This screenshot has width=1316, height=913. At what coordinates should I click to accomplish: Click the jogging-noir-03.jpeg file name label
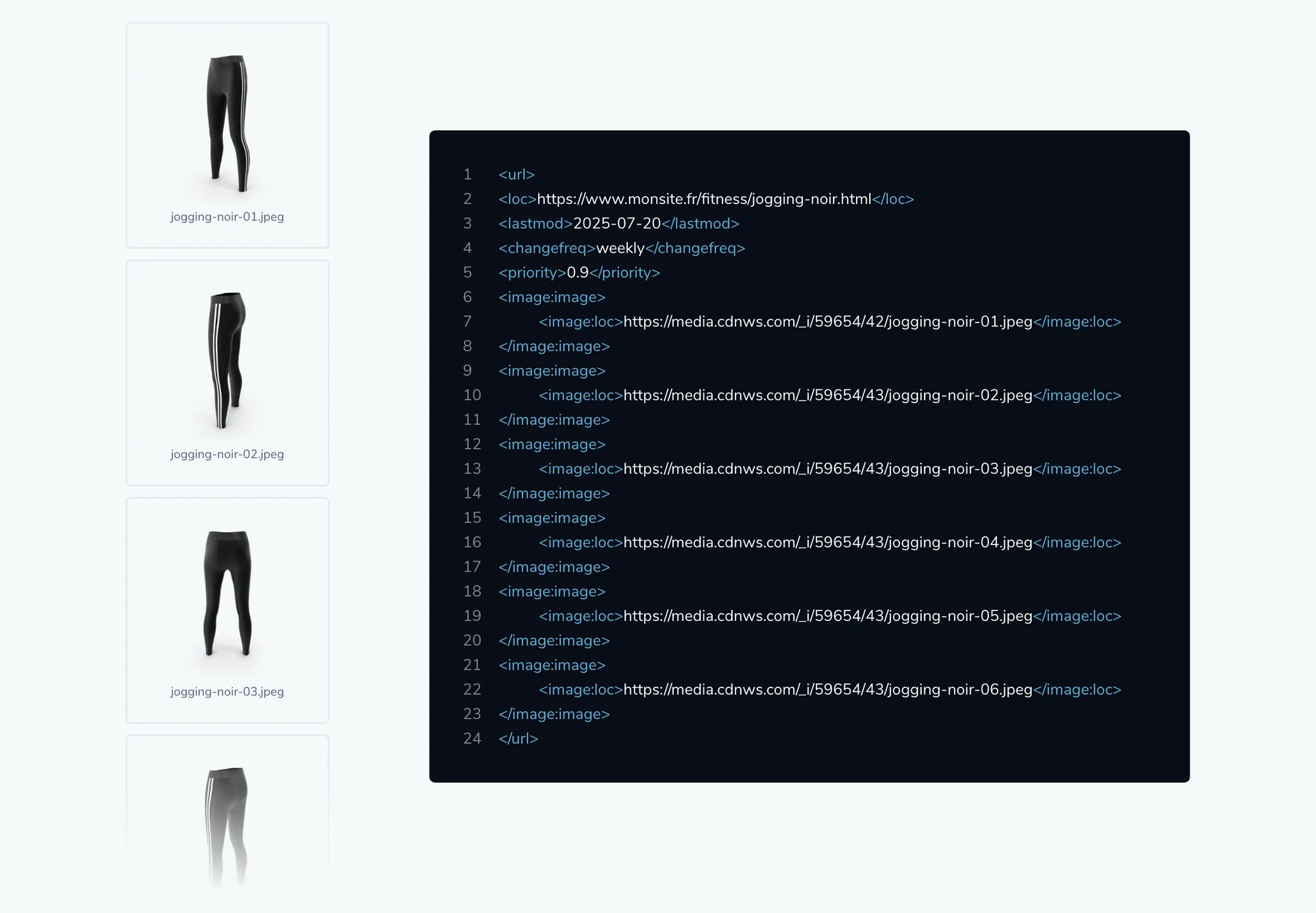coord(227,691)
